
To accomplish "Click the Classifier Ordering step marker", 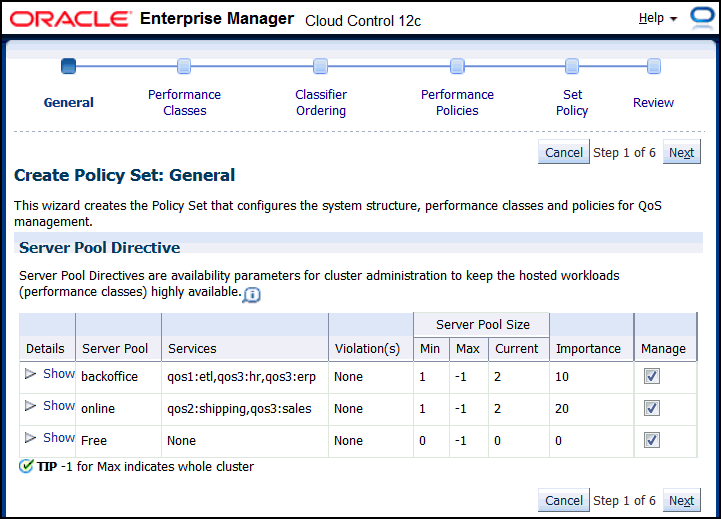I will [320, 66].
